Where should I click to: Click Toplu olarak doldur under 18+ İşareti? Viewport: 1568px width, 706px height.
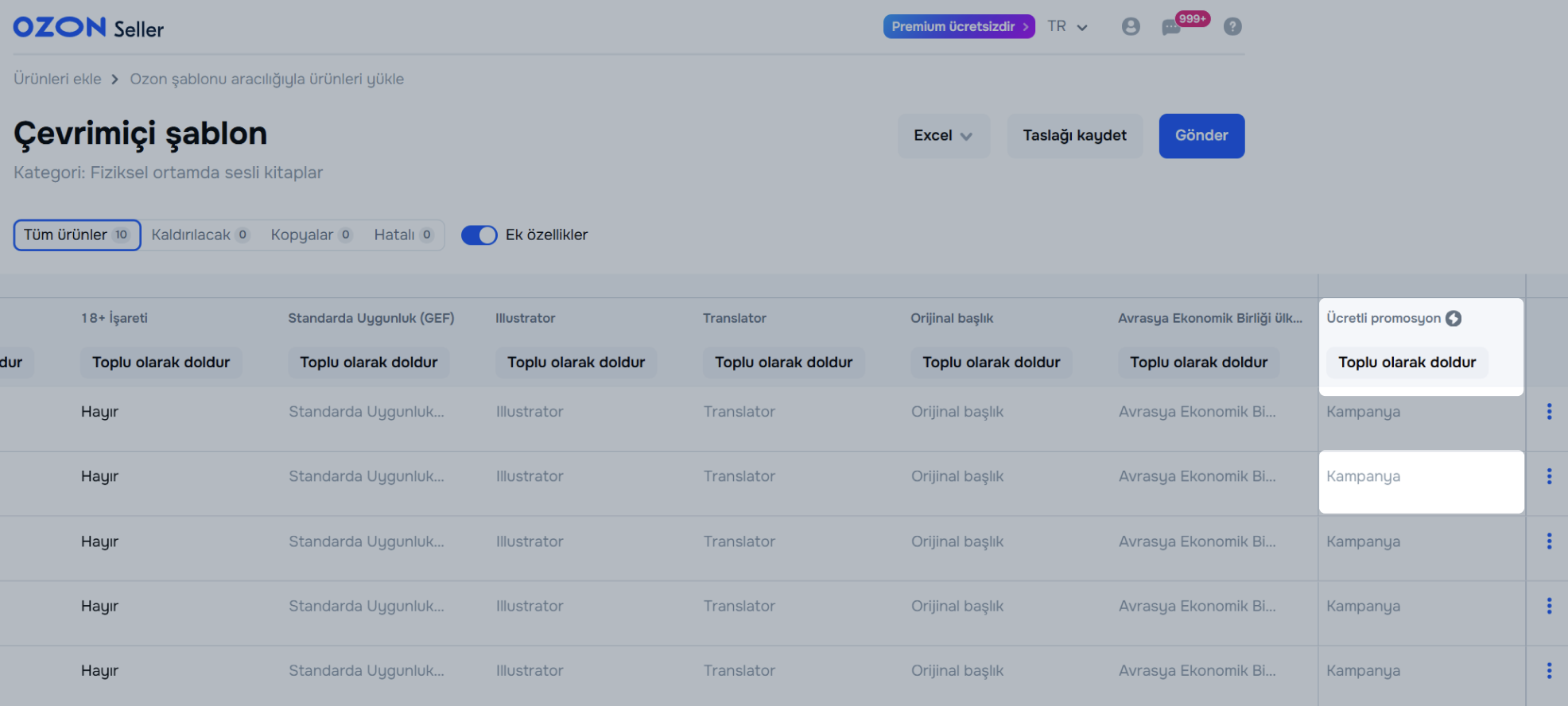tap(161, 363)
